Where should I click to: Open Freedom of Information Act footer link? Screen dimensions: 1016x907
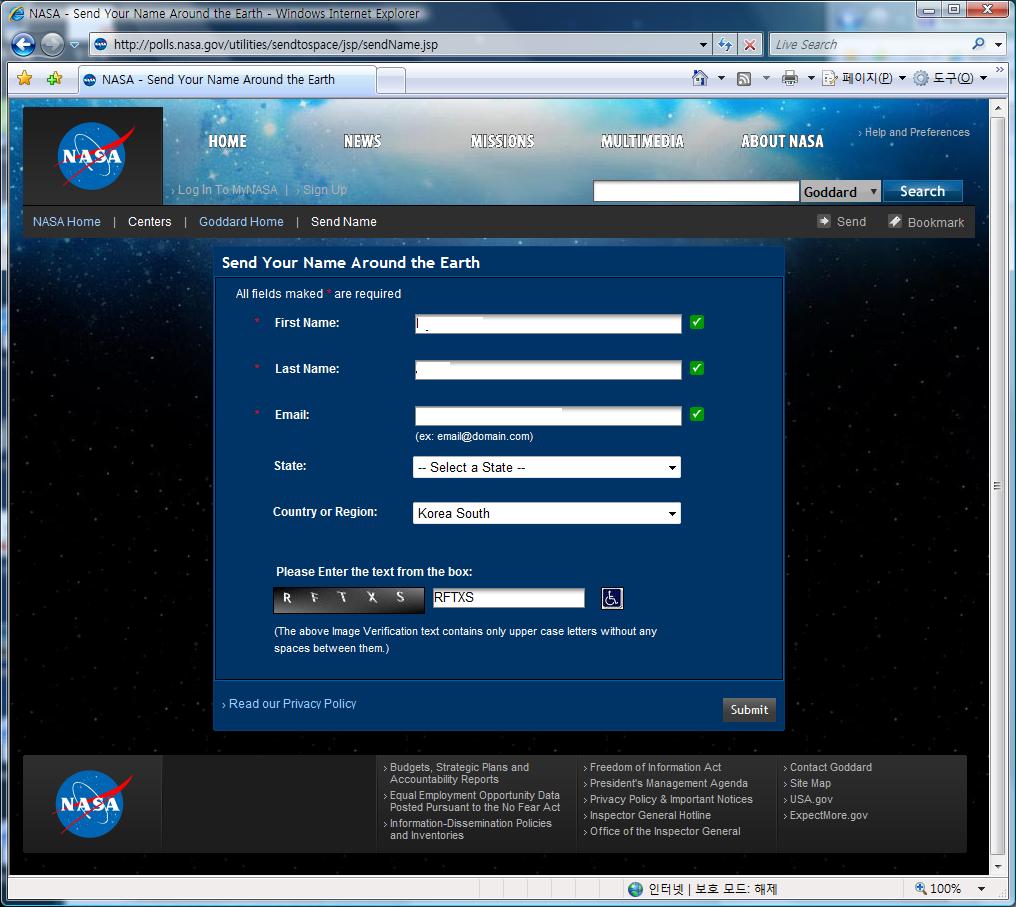pyautogui.click(x=655, y=767)
